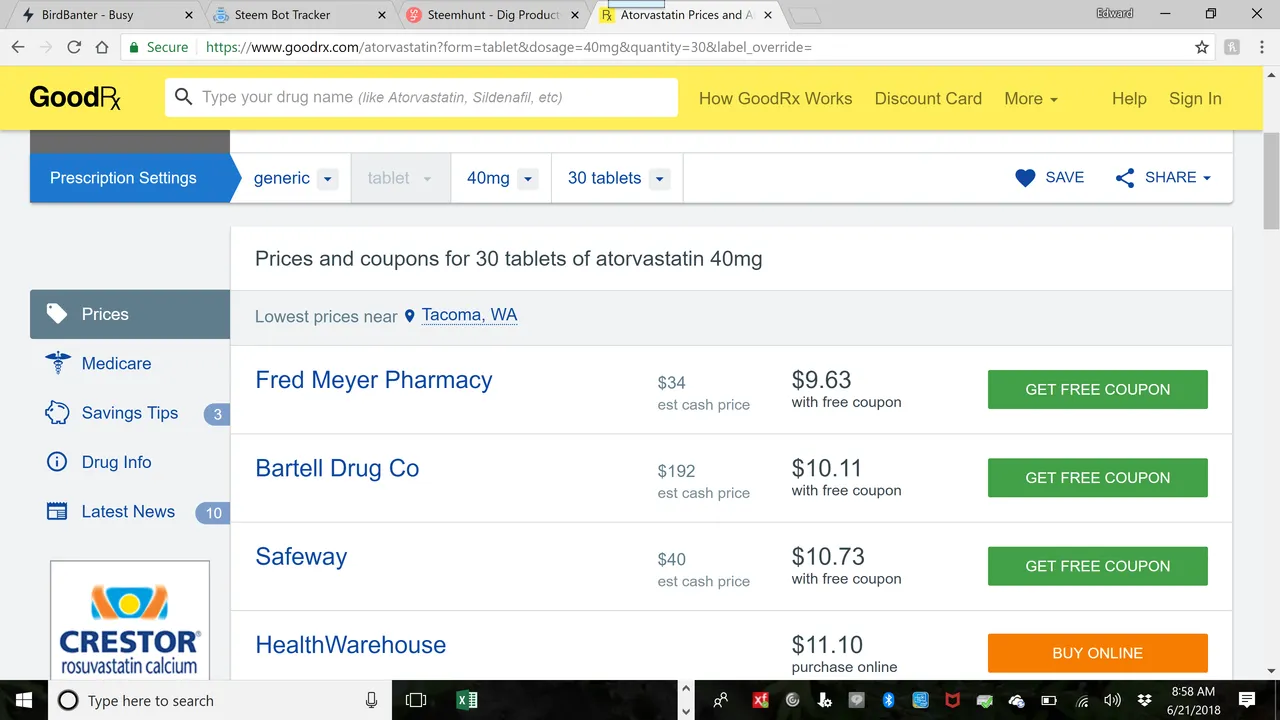This screenshot has height=720, width=1280.
Task: Click BUY ONLINE for HealthWarehouse
Action: (x=1097, y=653)
